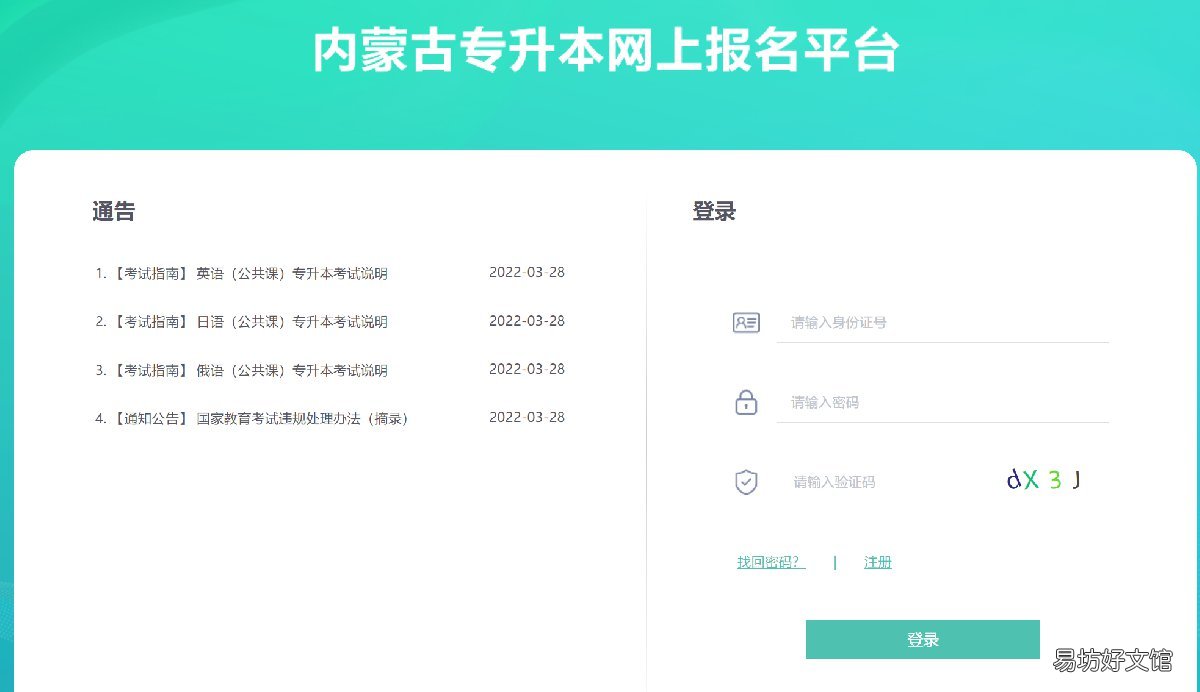Click the green 登录 button
The image size is (1200, 692).
[923, 640]
